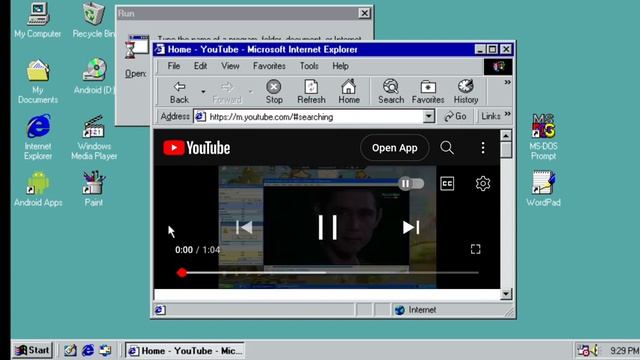Screen dimensions: 640x360
Task: Open the Tools menu
Action: point(309,66)
